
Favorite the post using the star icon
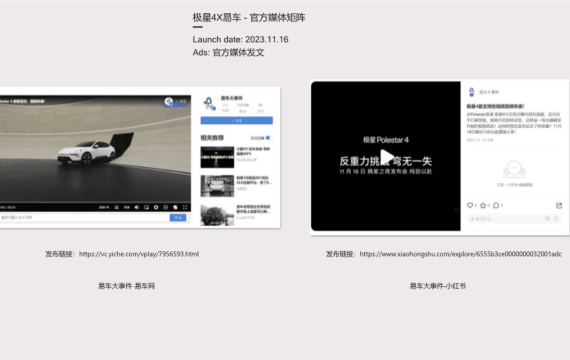483,205
